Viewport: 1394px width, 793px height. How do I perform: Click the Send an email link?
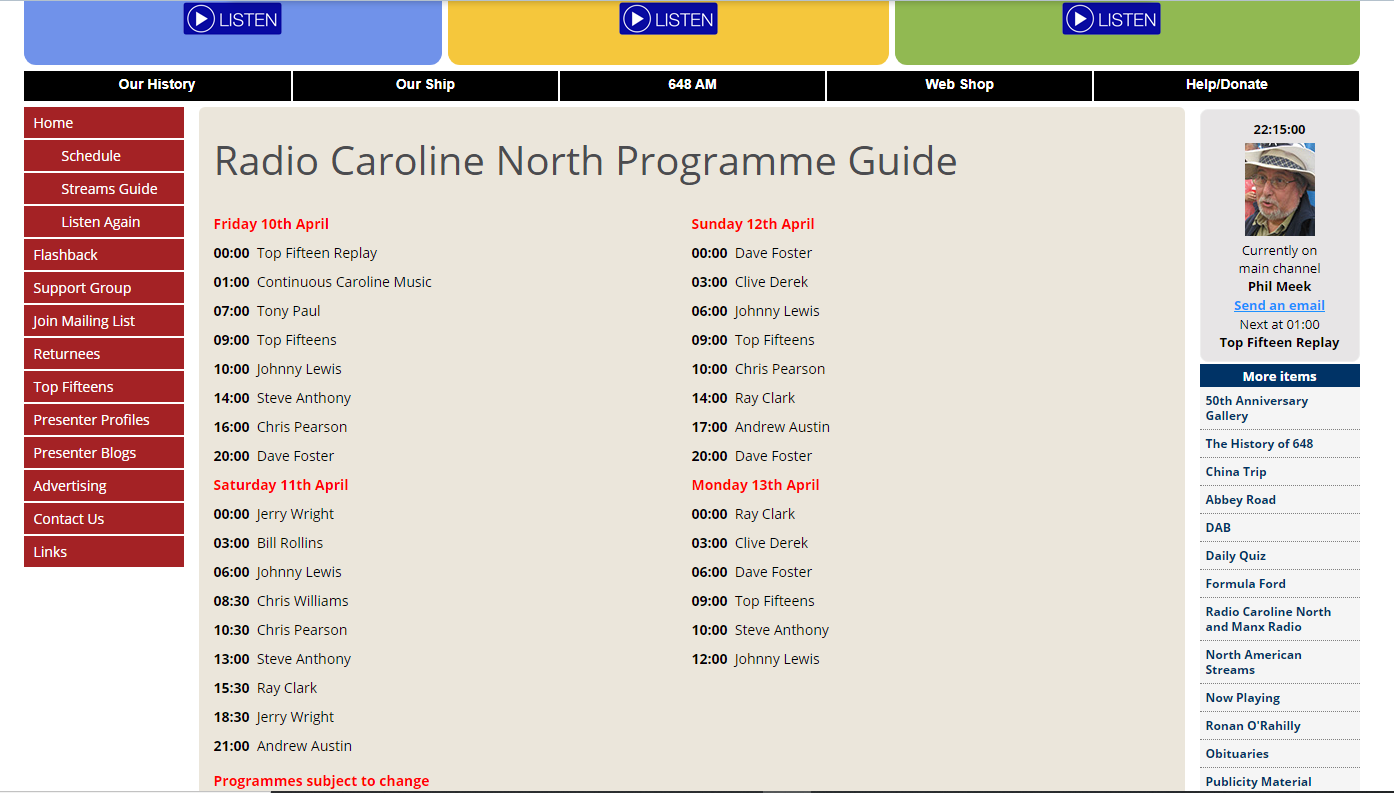[1279, 305]
